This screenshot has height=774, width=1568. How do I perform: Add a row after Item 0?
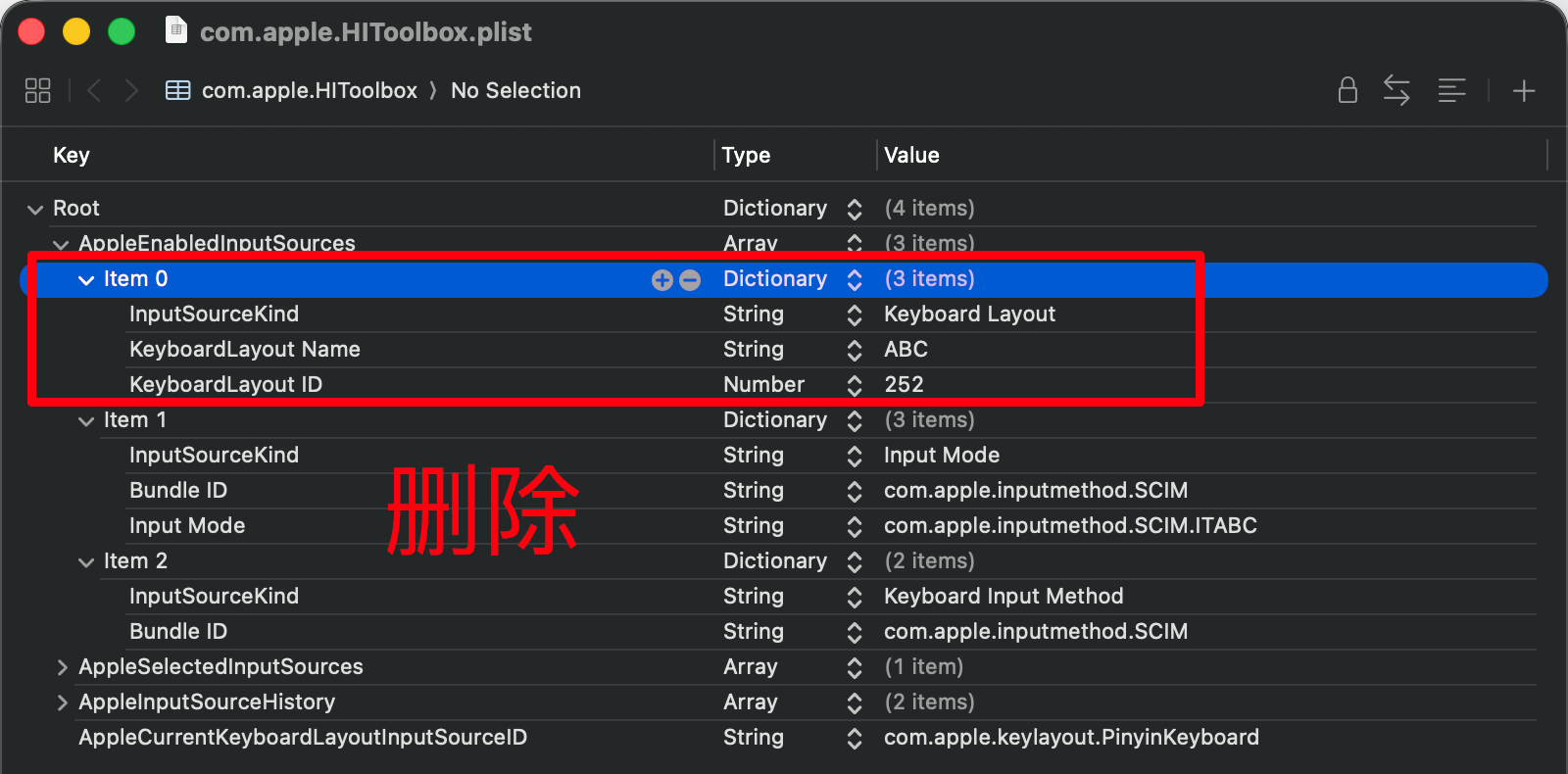pyautogui.click(x=662, y=280)
